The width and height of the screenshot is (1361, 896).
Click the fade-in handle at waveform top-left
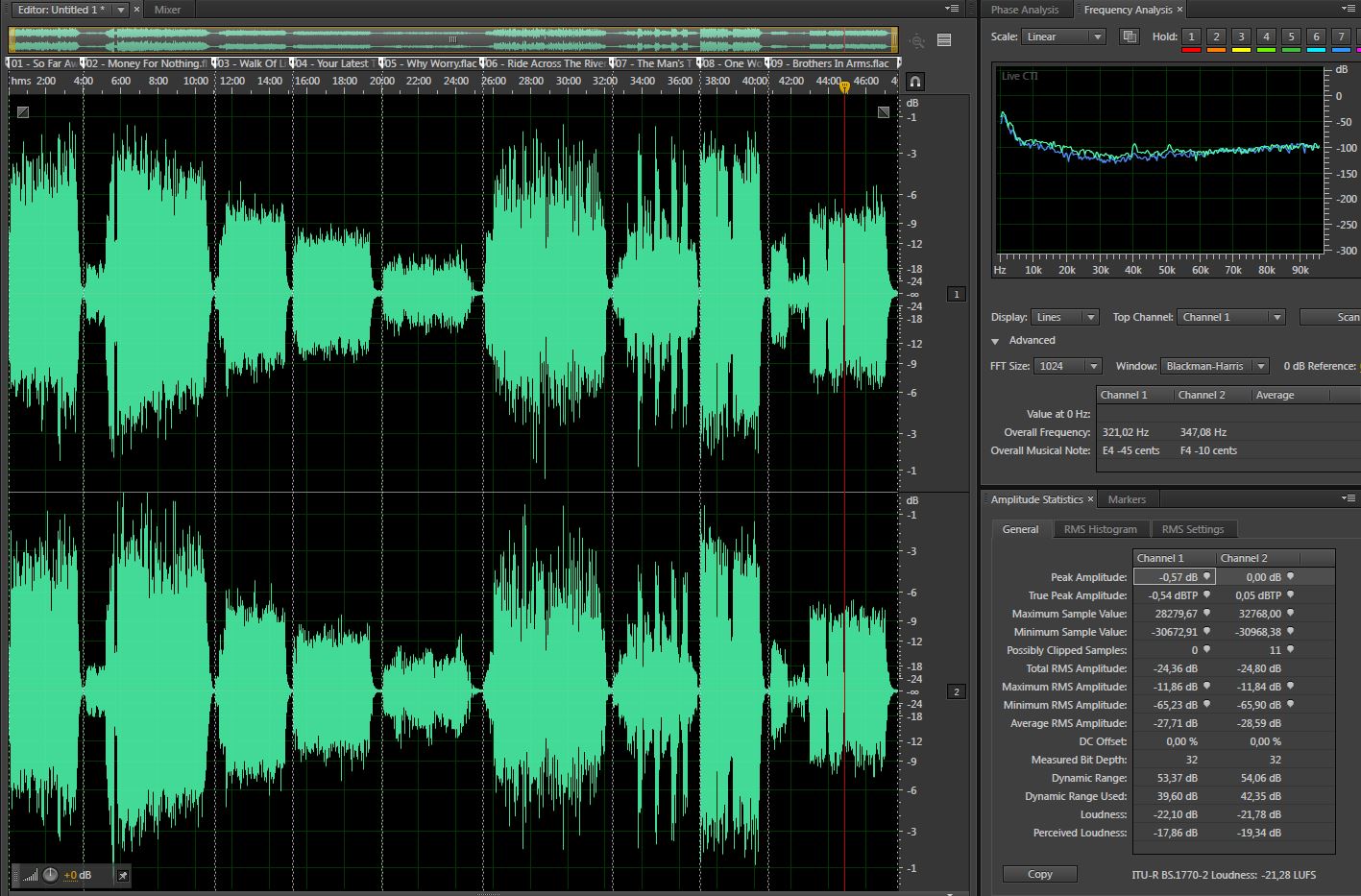(x=23, y=112)
